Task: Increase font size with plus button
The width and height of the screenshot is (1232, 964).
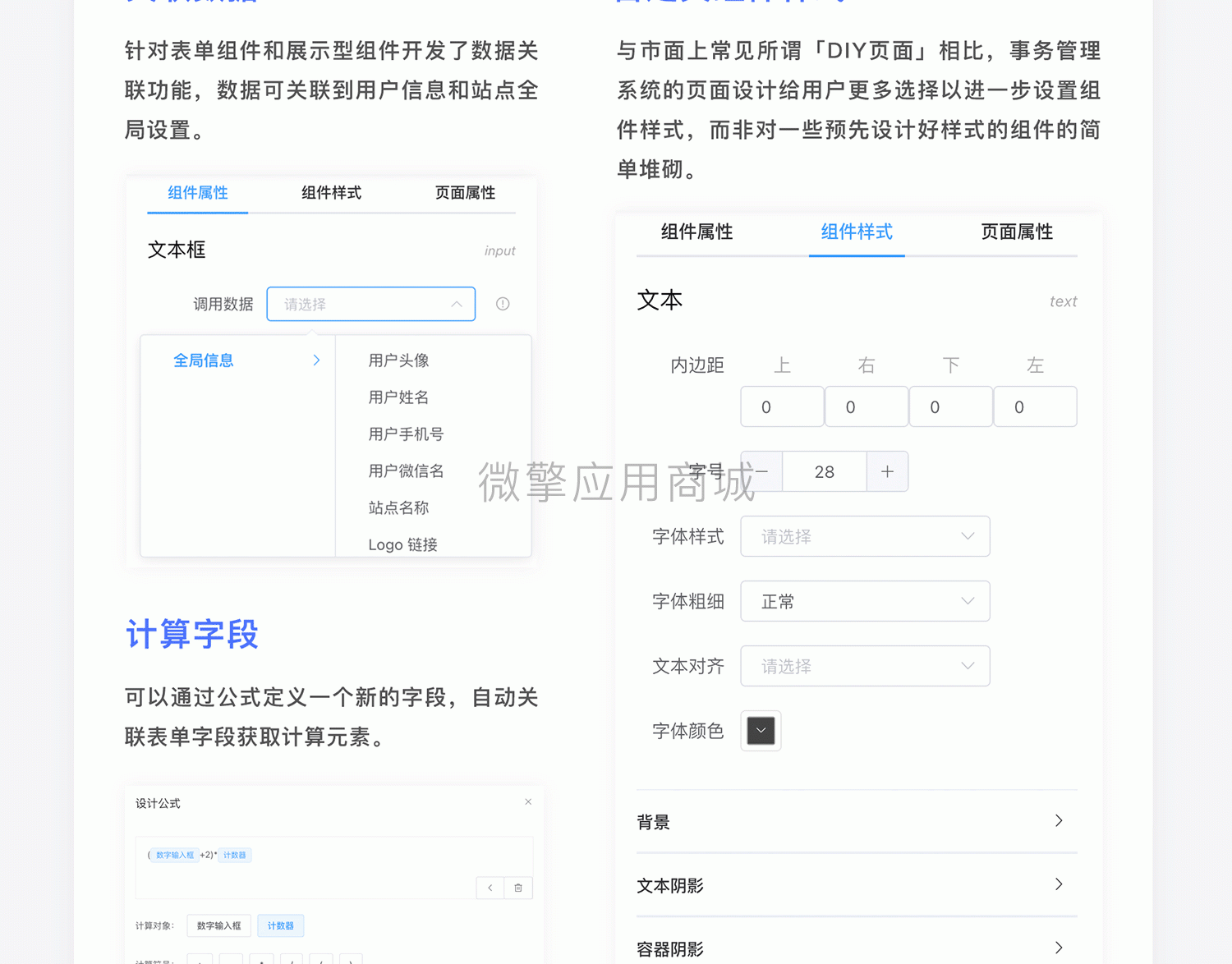Action: coord(887,471)
